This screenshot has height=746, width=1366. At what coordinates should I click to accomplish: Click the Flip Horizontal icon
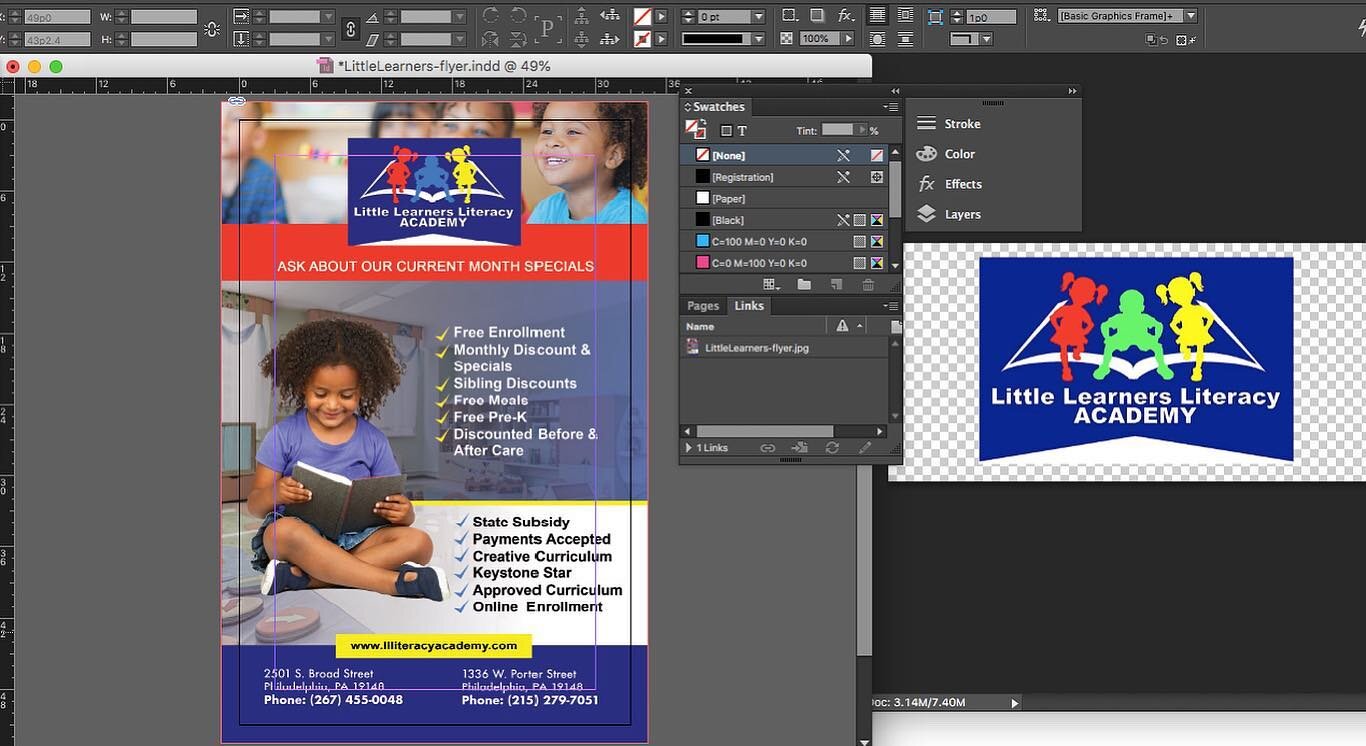click(490, 40)
